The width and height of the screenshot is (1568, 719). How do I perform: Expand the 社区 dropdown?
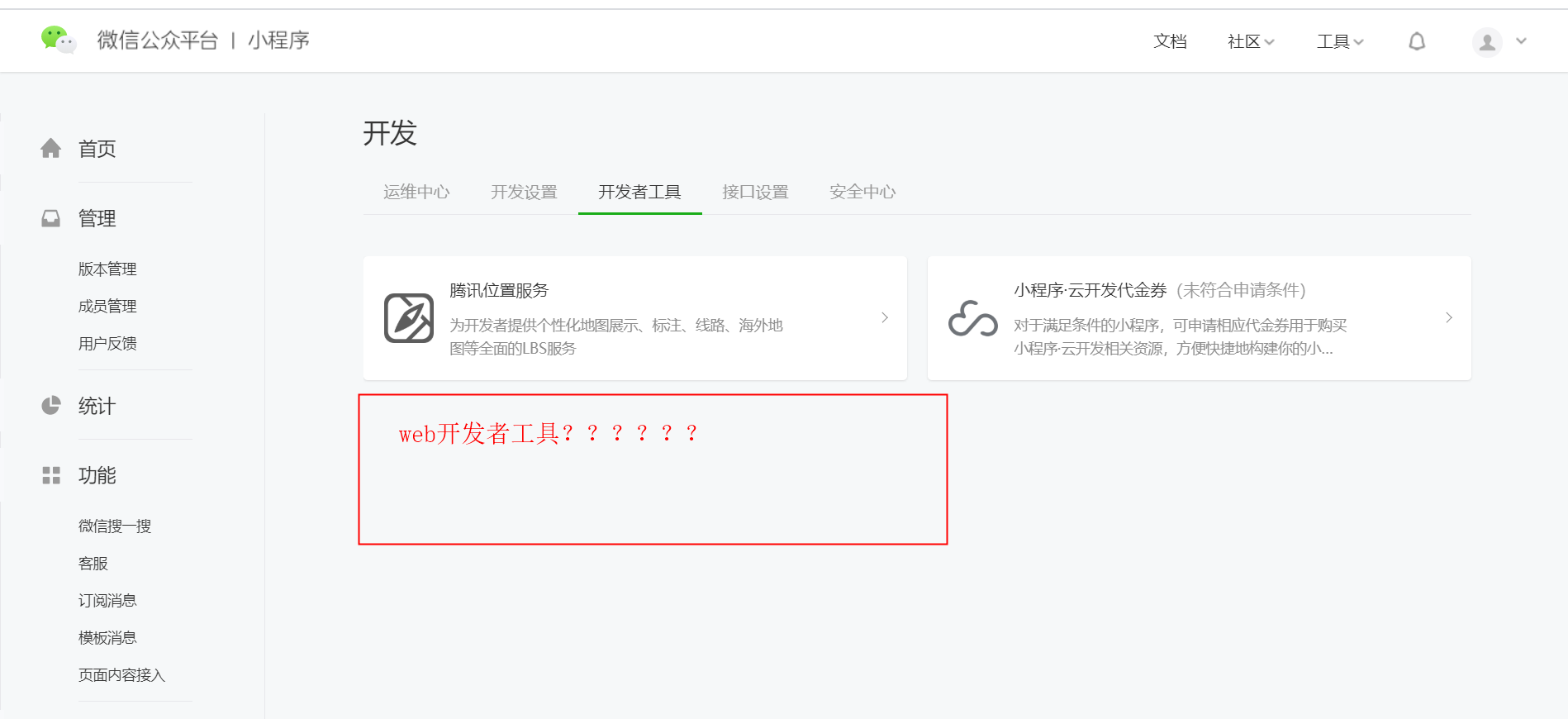click(x=1251, y=41)
